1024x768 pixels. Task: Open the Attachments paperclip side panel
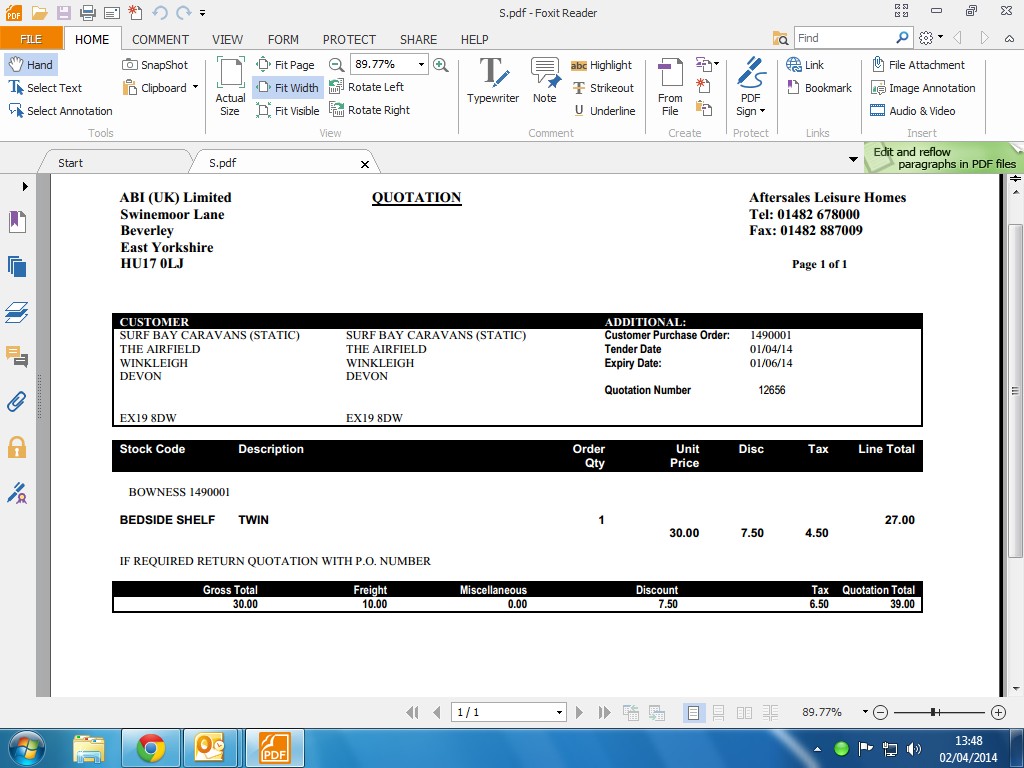coord(17,401)
